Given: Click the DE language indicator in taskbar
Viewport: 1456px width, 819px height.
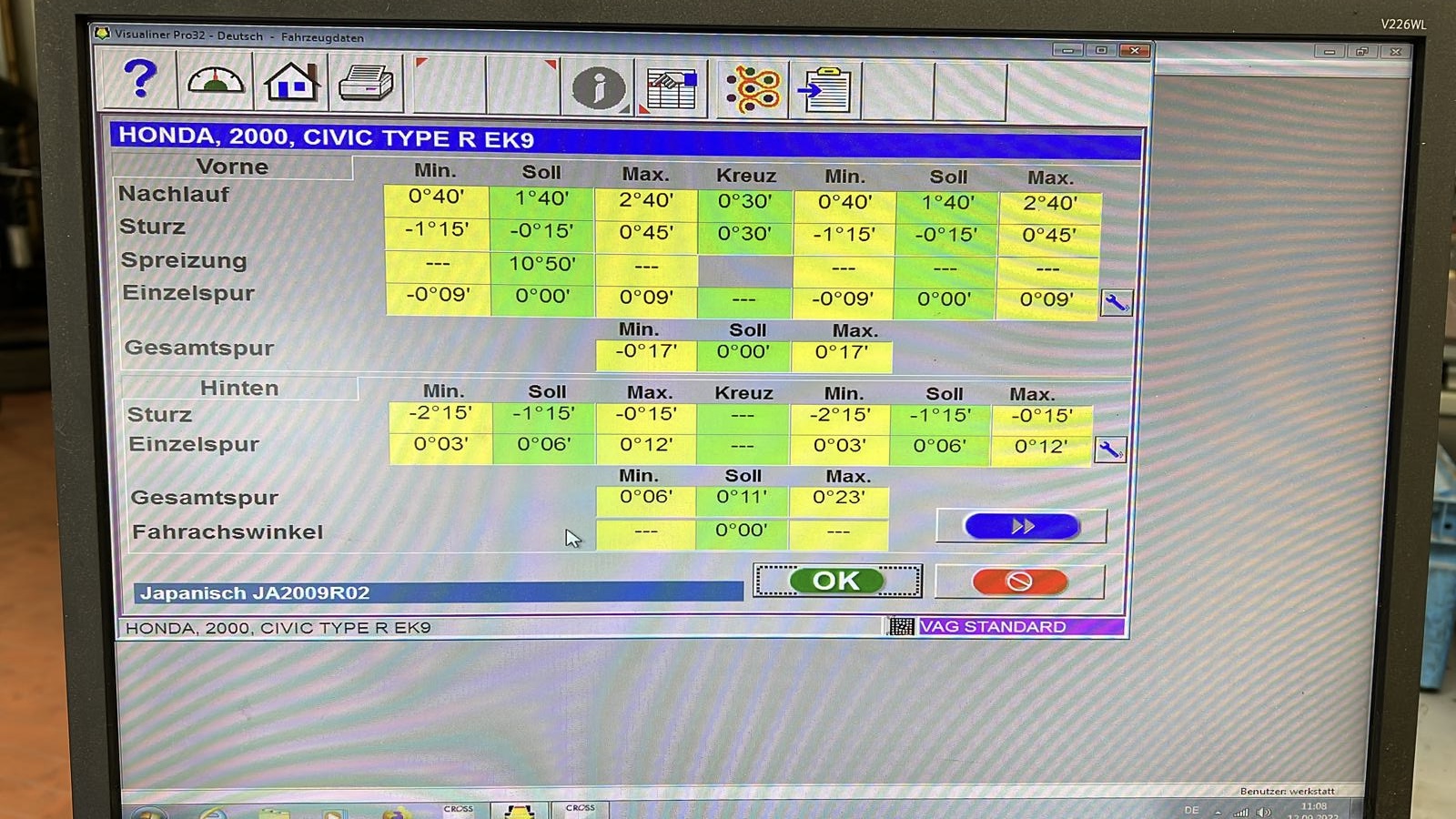Looking at the screenshot, I should coord(1191,810).
